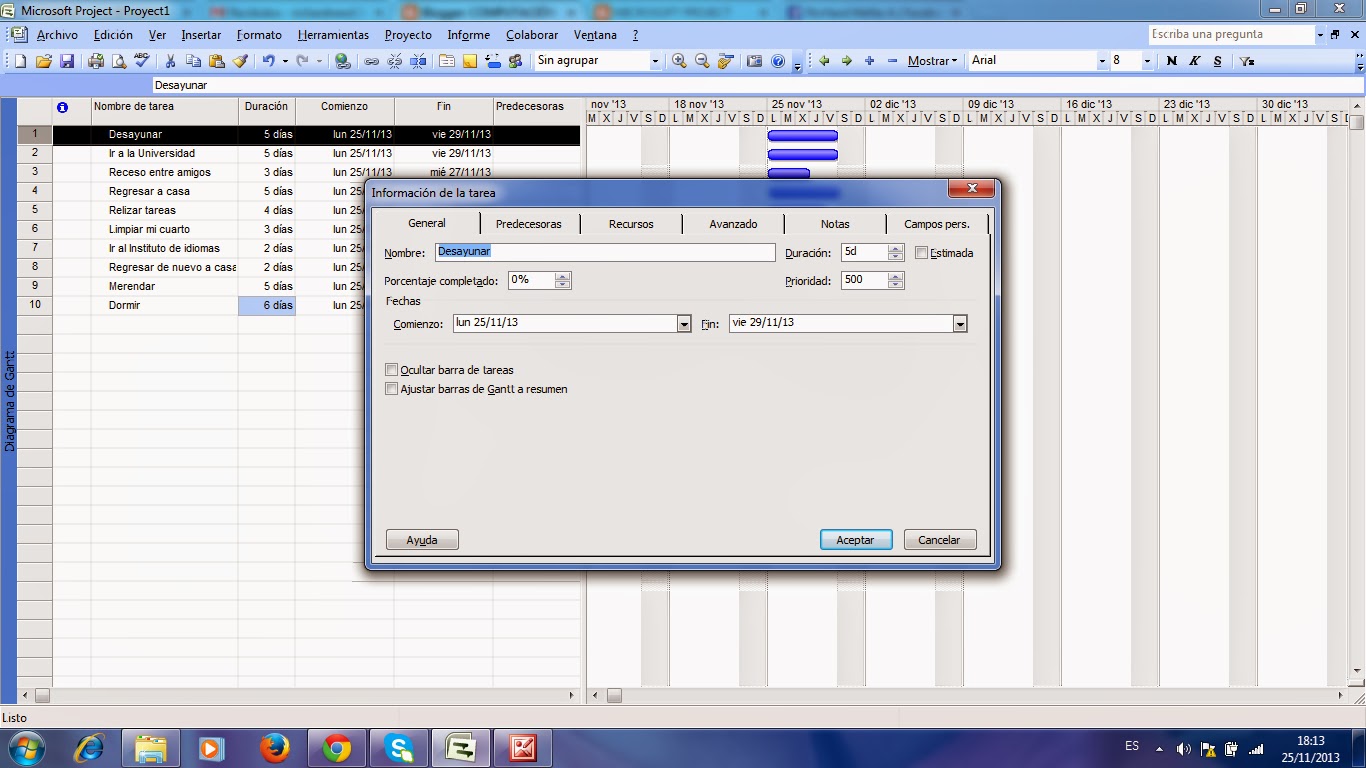Open the Fin date dropdown
1366x768 pixels.
(x=960, y=323)
